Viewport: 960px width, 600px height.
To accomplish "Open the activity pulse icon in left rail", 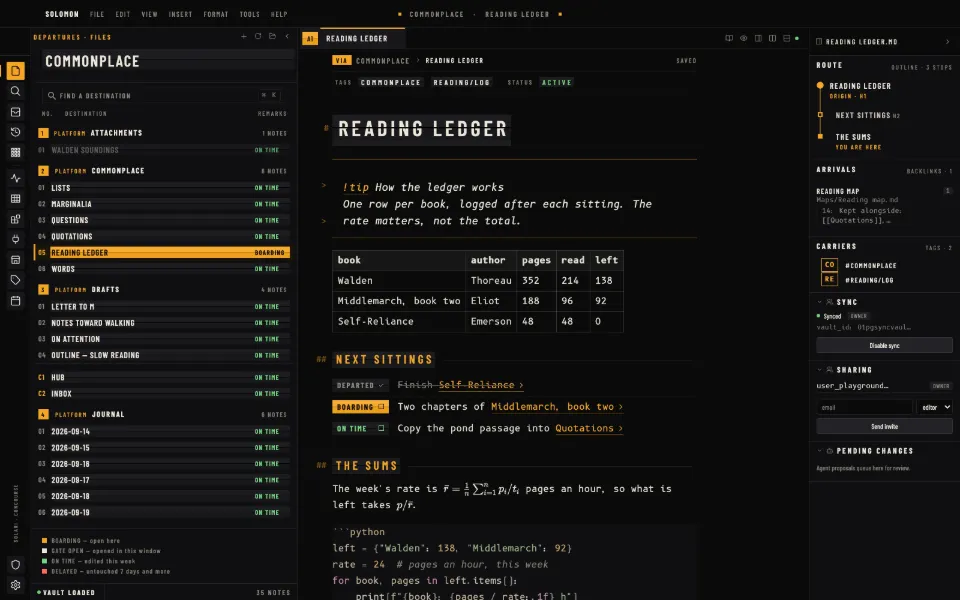I will [15, 178].
